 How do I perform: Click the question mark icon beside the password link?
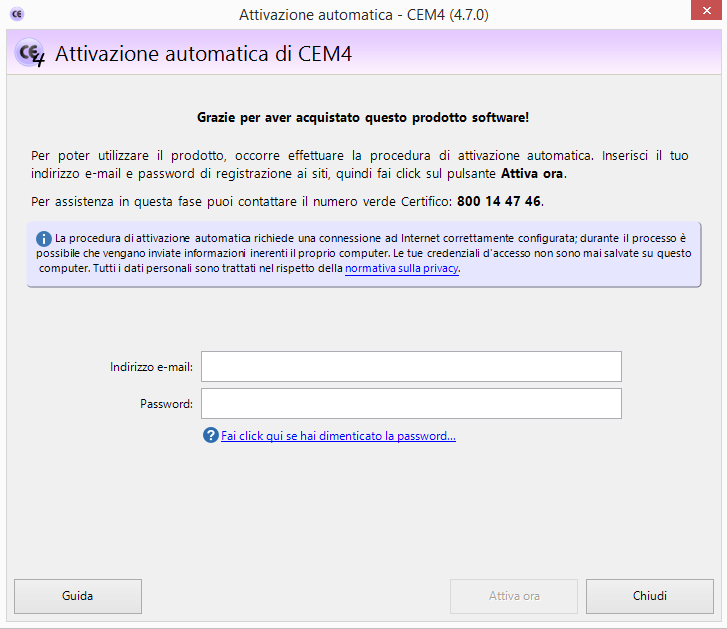click(210, 436)
